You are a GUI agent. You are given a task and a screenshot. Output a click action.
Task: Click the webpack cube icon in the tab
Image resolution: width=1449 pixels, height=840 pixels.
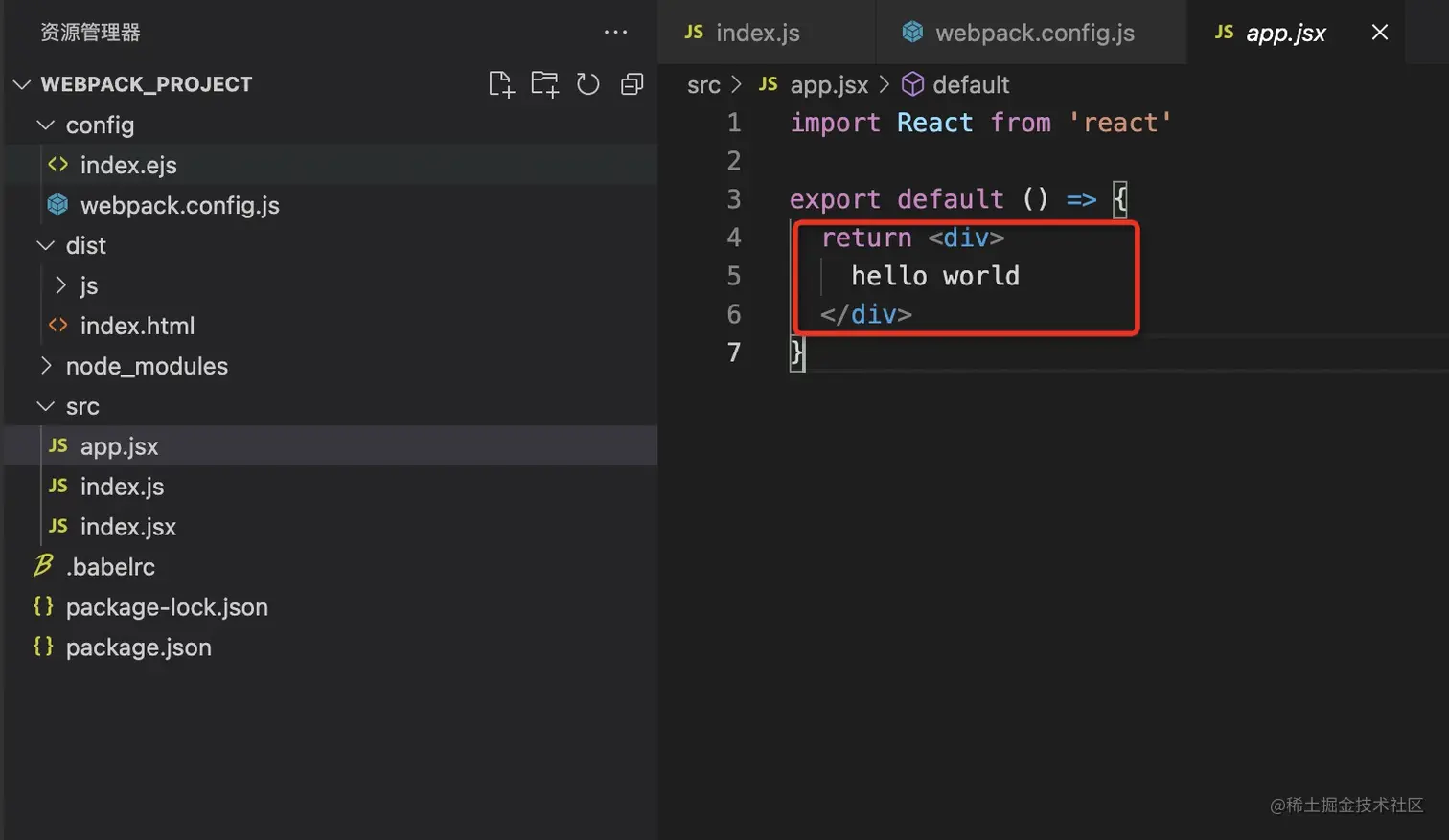(913, 33)
